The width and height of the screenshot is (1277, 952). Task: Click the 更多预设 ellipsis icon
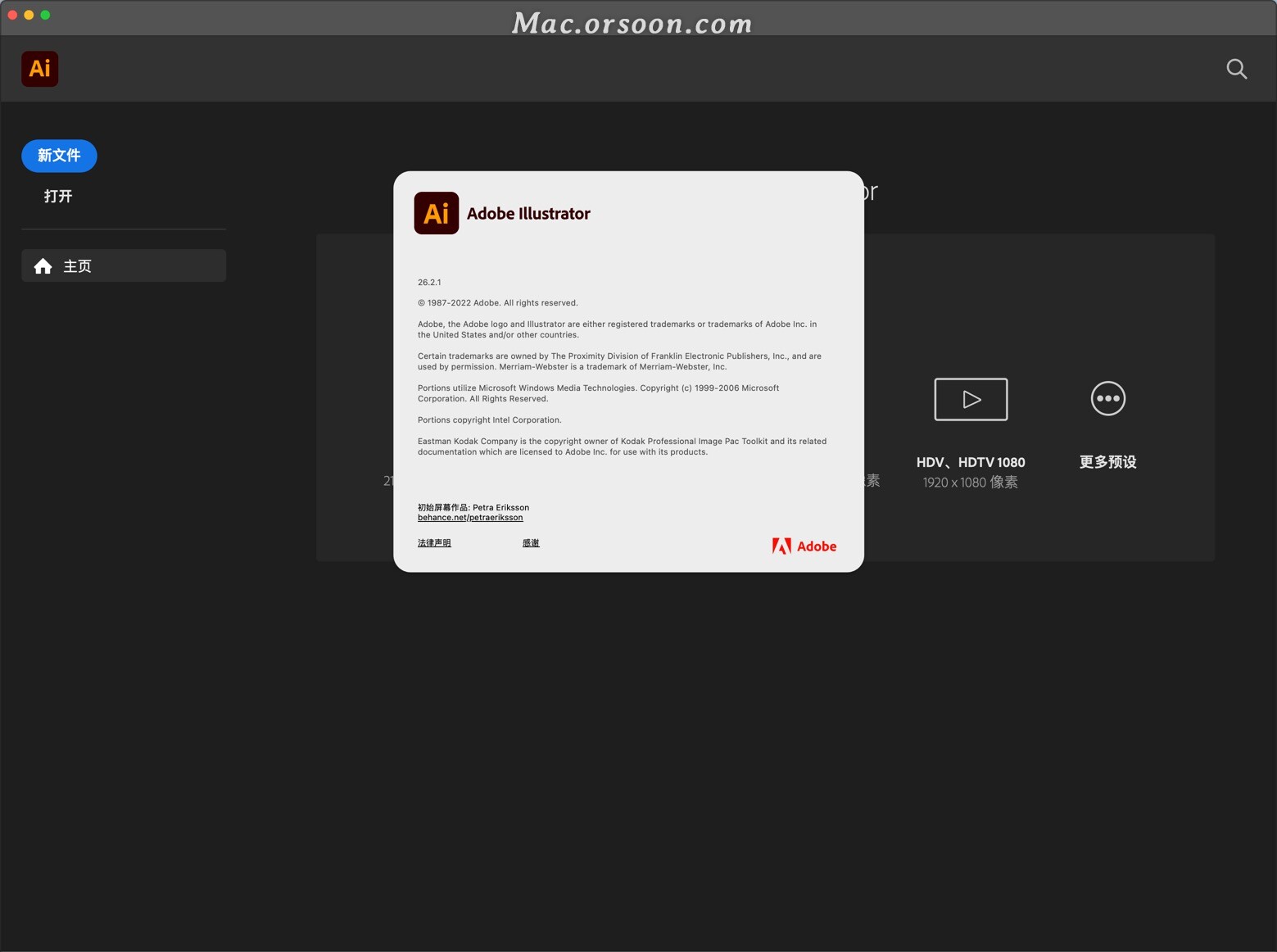(x=1107, y=398)
